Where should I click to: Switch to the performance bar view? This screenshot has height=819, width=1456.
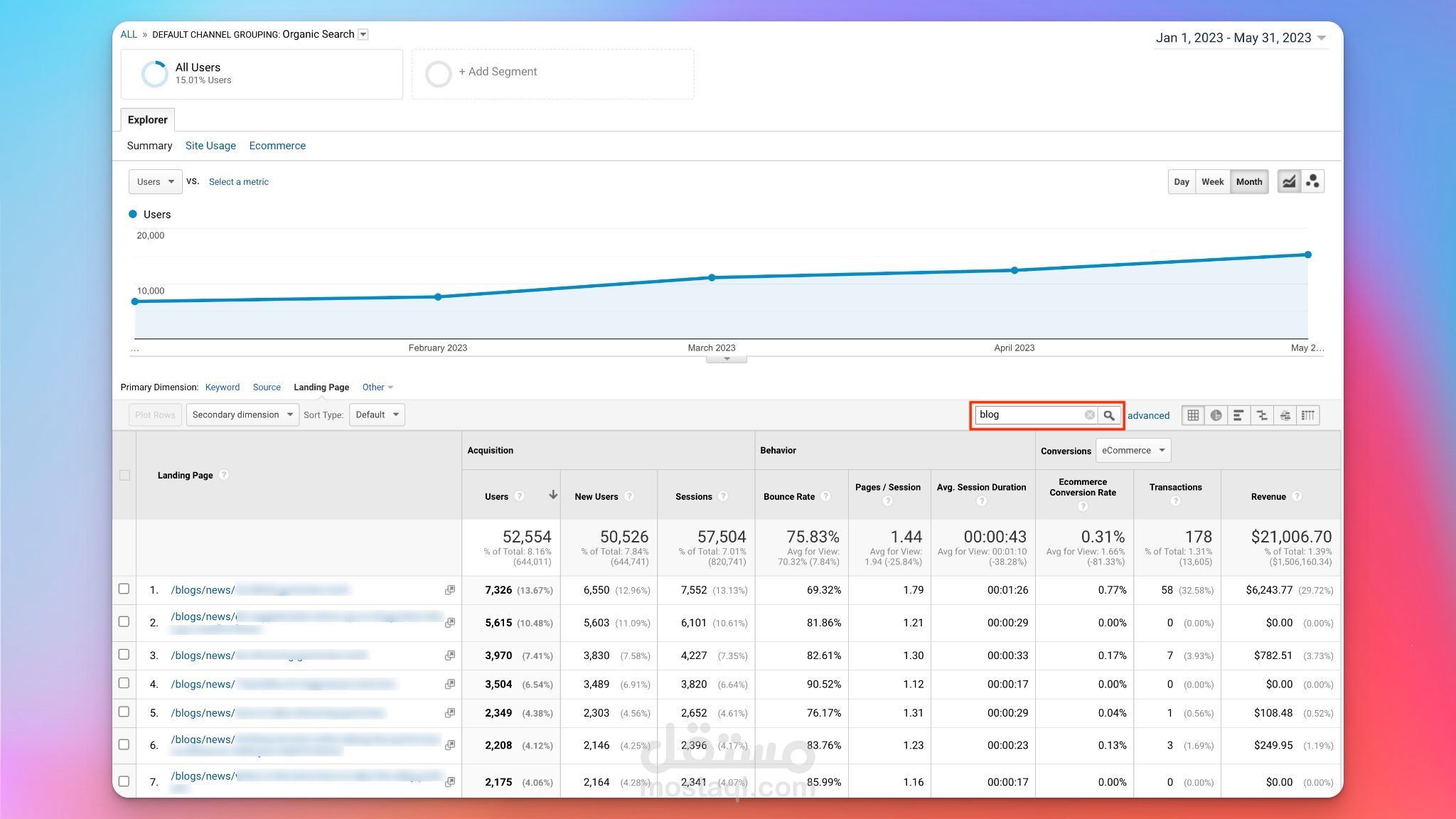1238,415
